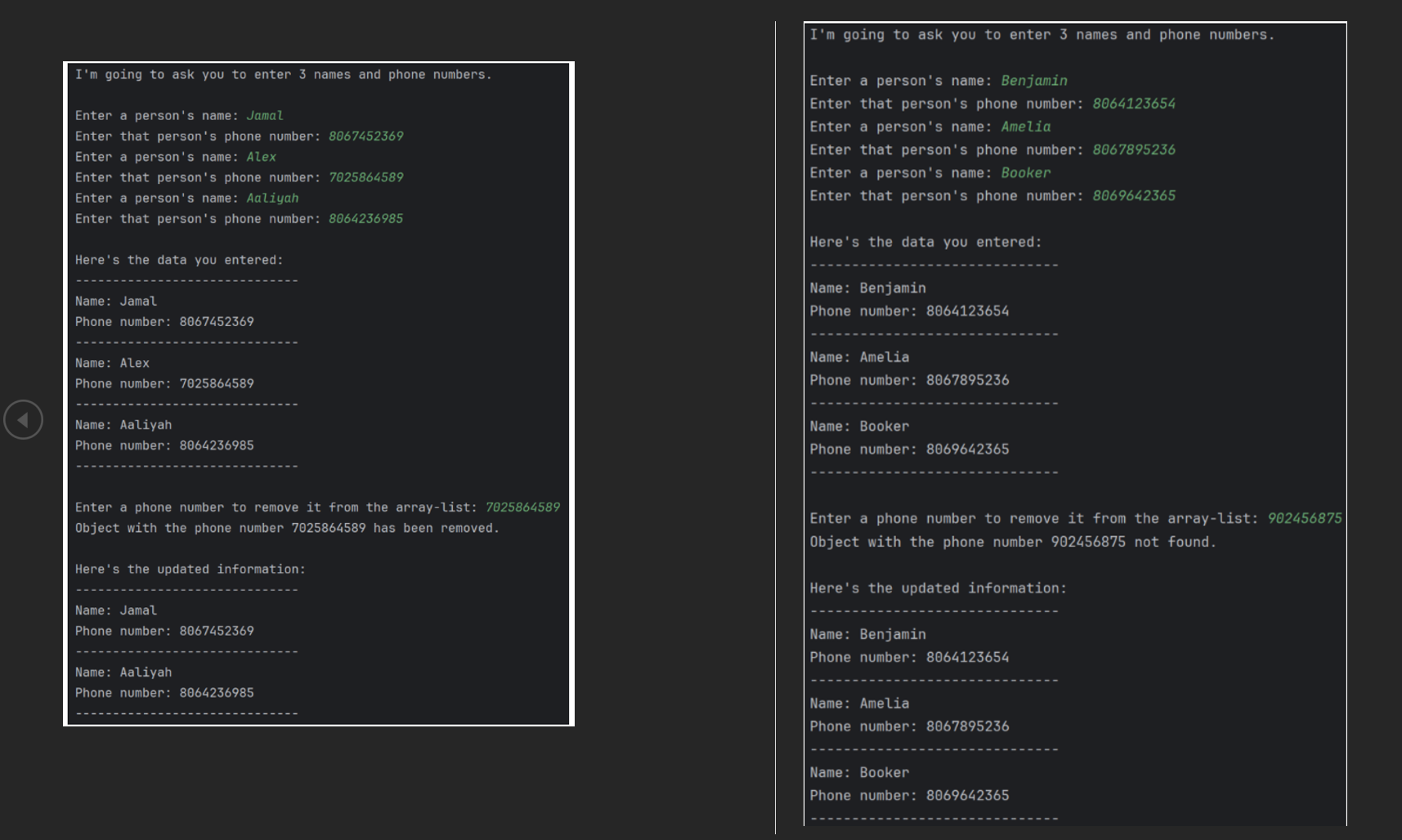Click Phone number: 8064123654 line
The image size is (1402, 840).
coord(909,311)
